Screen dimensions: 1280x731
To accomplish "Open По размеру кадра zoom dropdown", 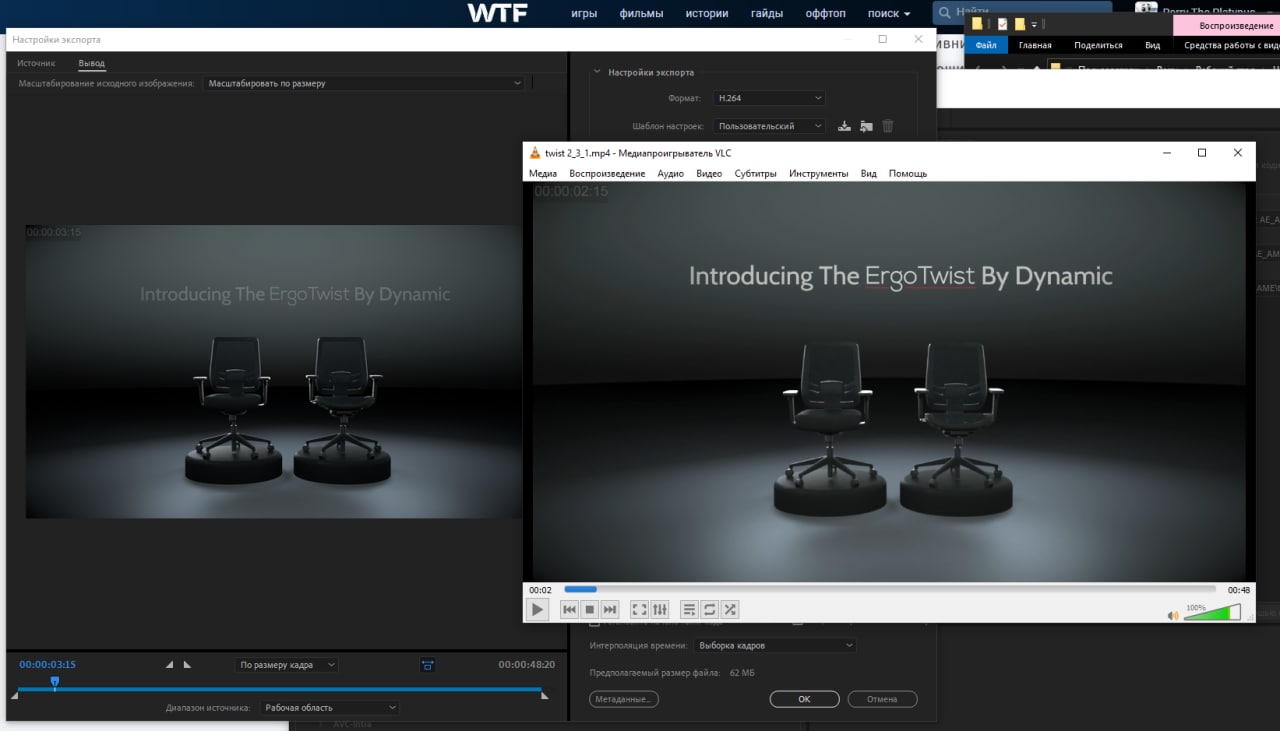I will (287, 665).
